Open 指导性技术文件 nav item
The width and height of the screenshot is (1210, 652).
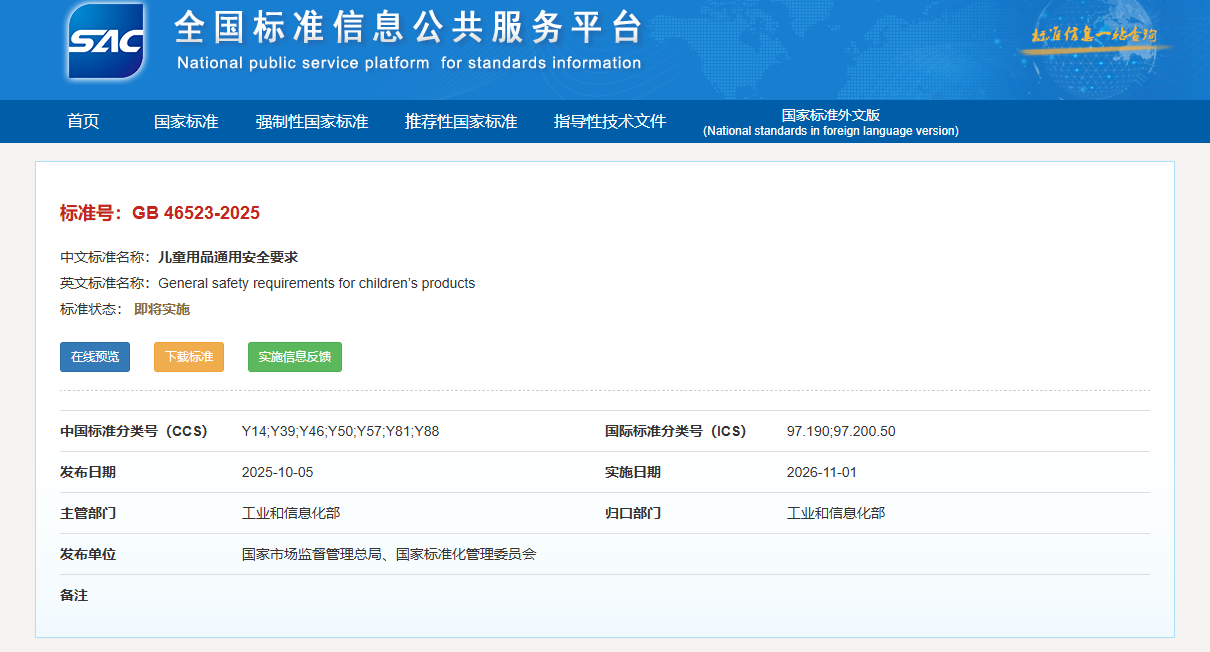tap(610, 121)
